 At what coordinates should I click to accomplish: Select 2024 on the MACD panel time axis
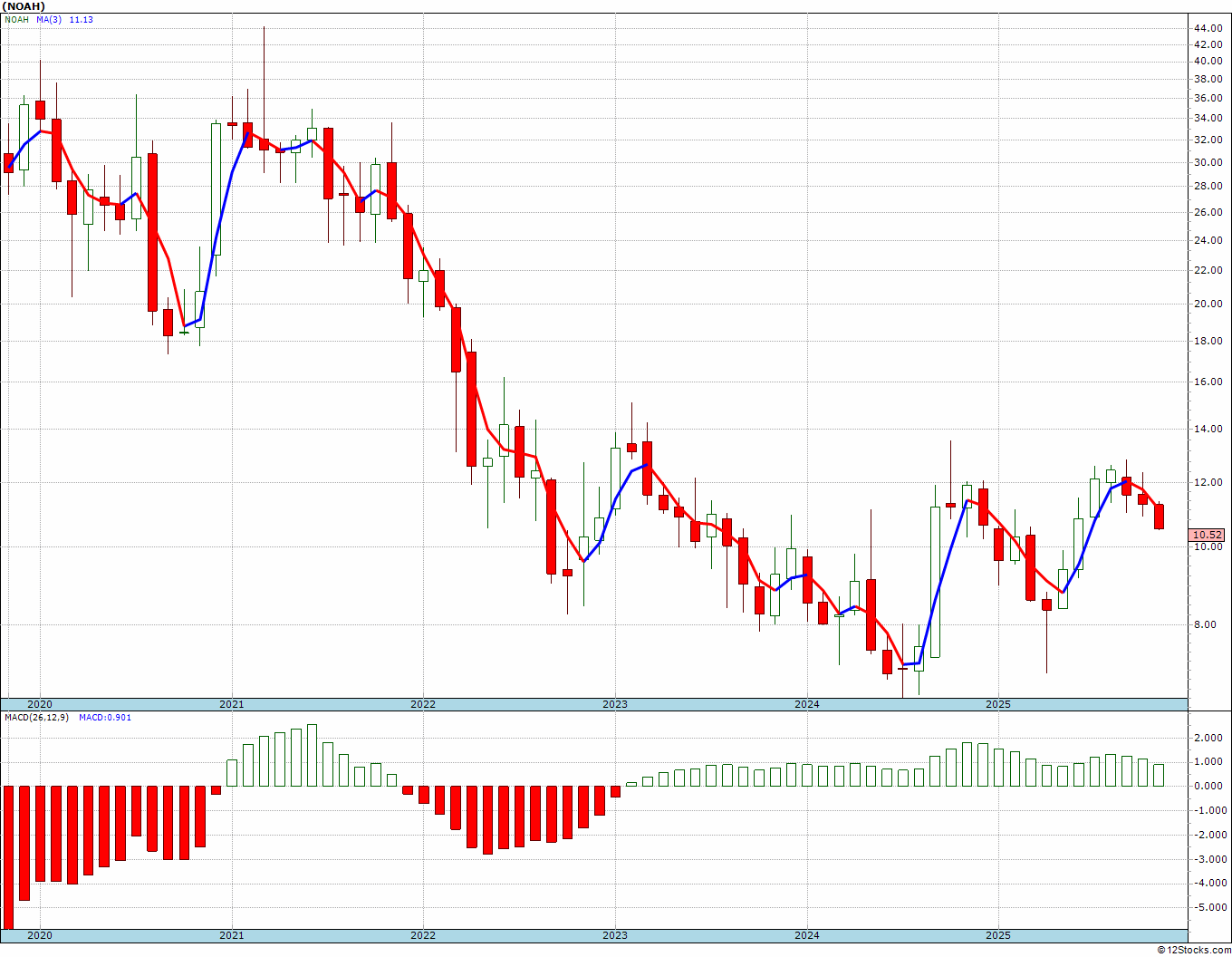point(807,935)
